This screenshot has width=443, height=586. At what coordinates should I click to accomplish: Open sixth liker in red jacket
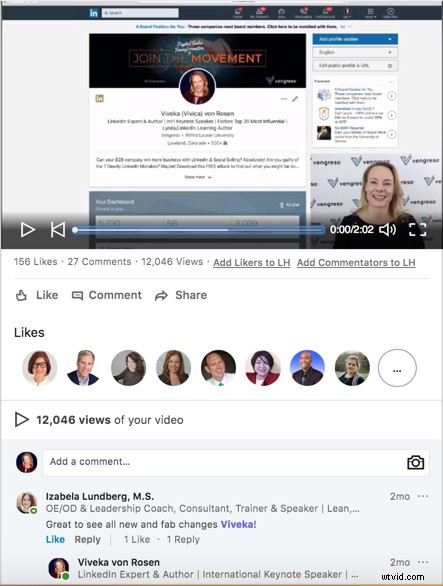(263, 368)
